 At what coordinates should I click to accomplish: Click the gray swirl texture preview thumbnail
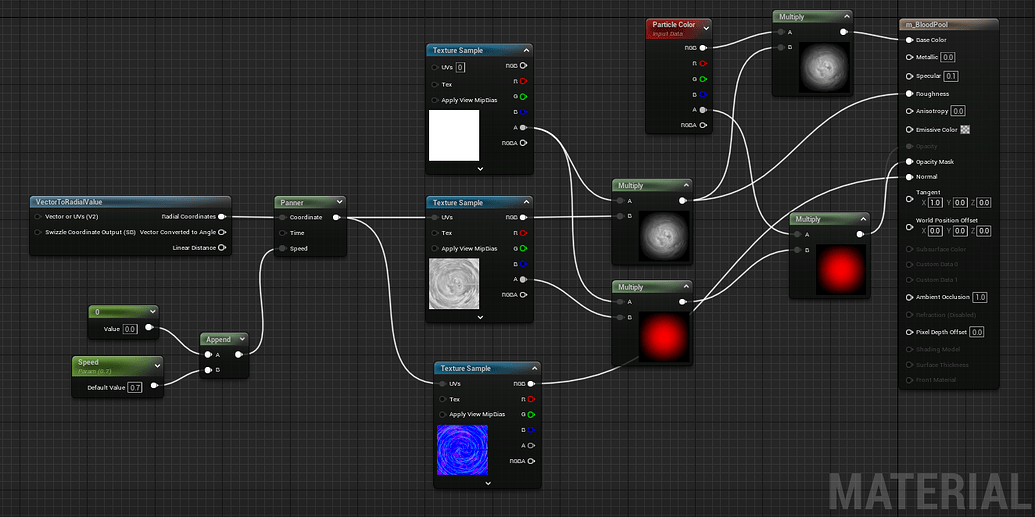click(x=454, y=284)
